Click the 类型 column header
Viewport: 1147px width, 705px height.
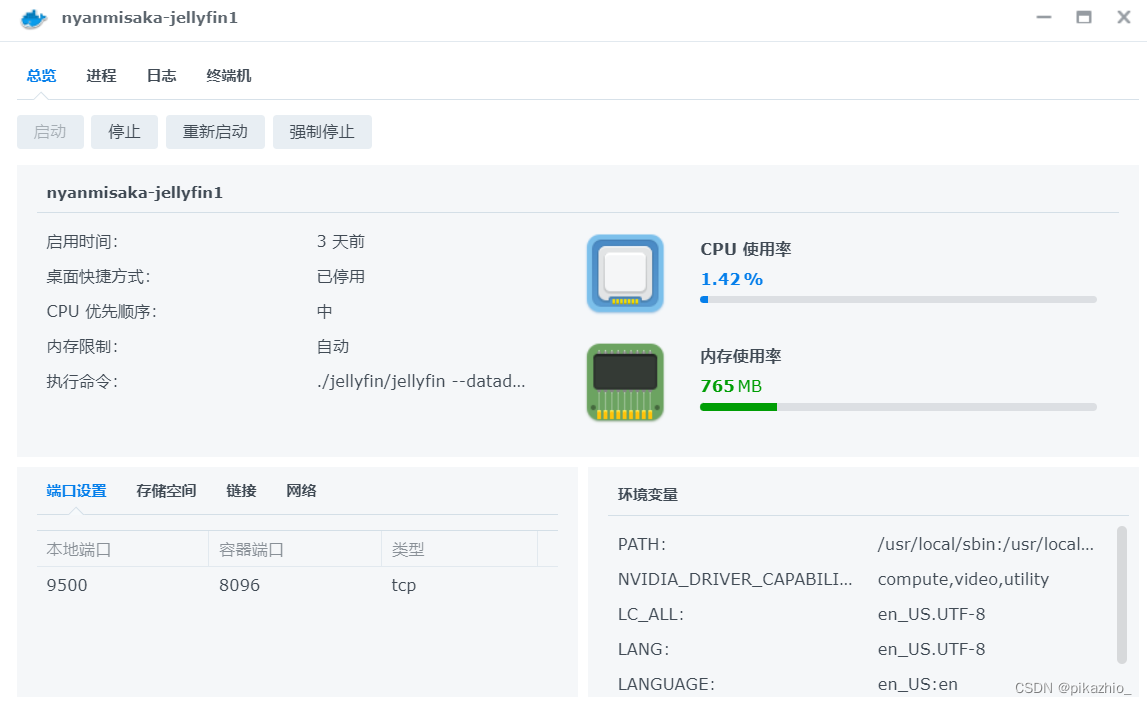(x=459, y=549)
